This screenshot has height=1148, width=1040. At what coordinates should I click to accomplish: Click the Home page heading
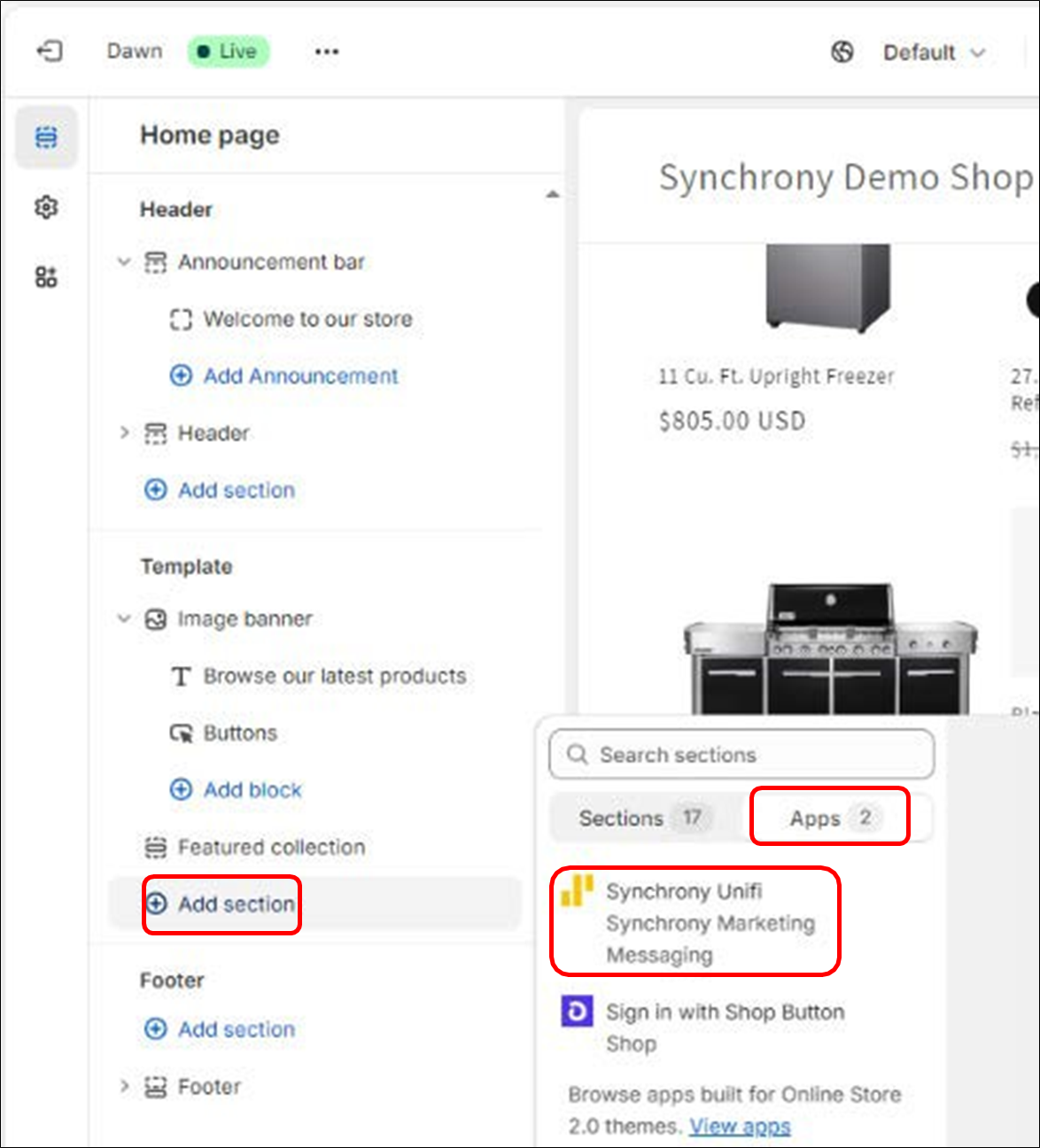210,135
